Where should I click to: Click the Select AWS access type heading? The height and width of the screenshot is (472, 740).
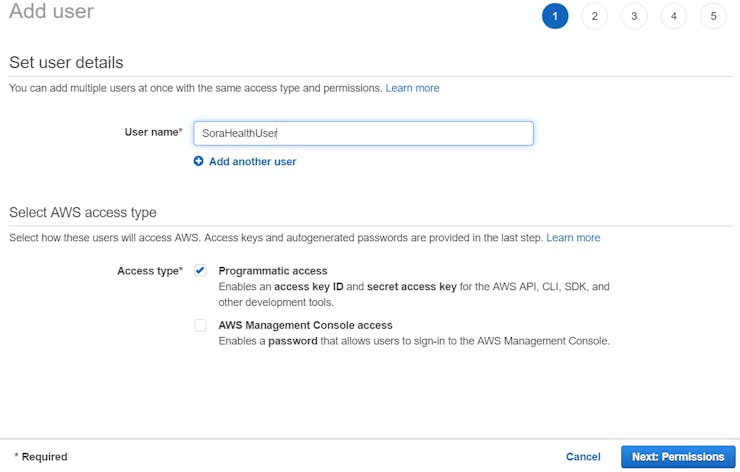pos(83,212)
